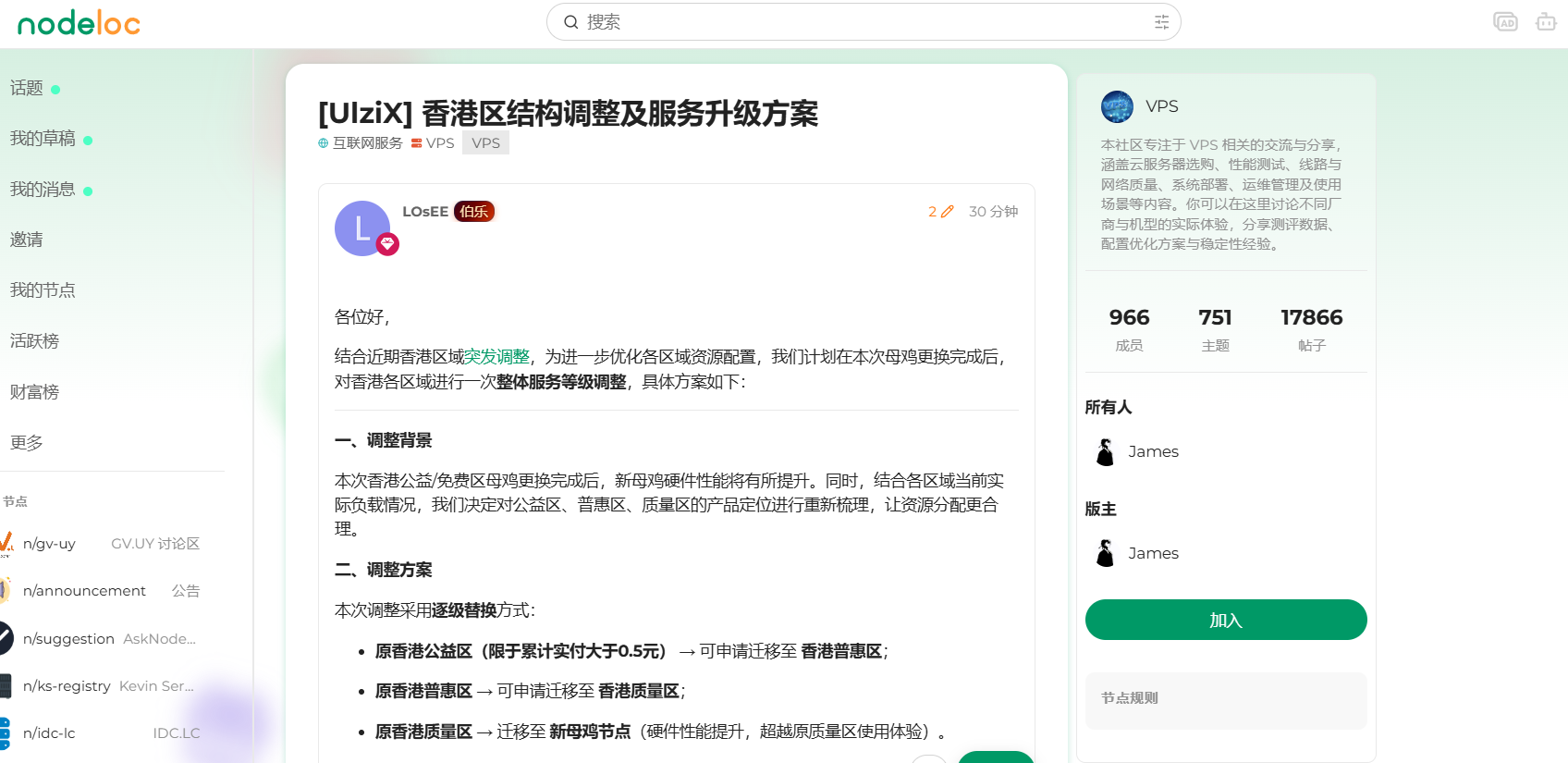Click the n/idc-lc node icon
This screenshot has height=763, width=1568.
5,732
